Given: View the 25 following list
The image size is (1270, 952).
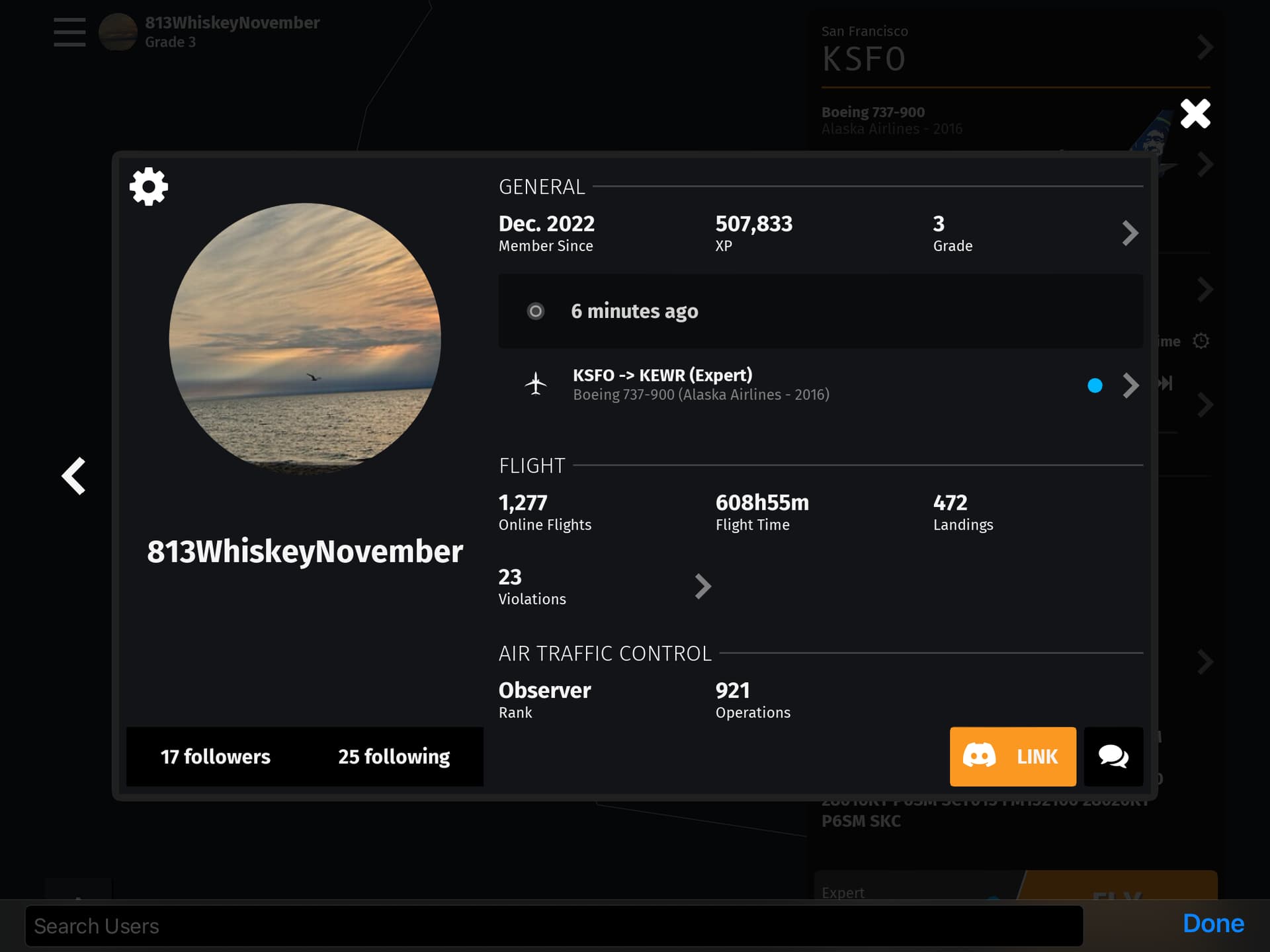Looking at the screenshot, I should [394, 756].
